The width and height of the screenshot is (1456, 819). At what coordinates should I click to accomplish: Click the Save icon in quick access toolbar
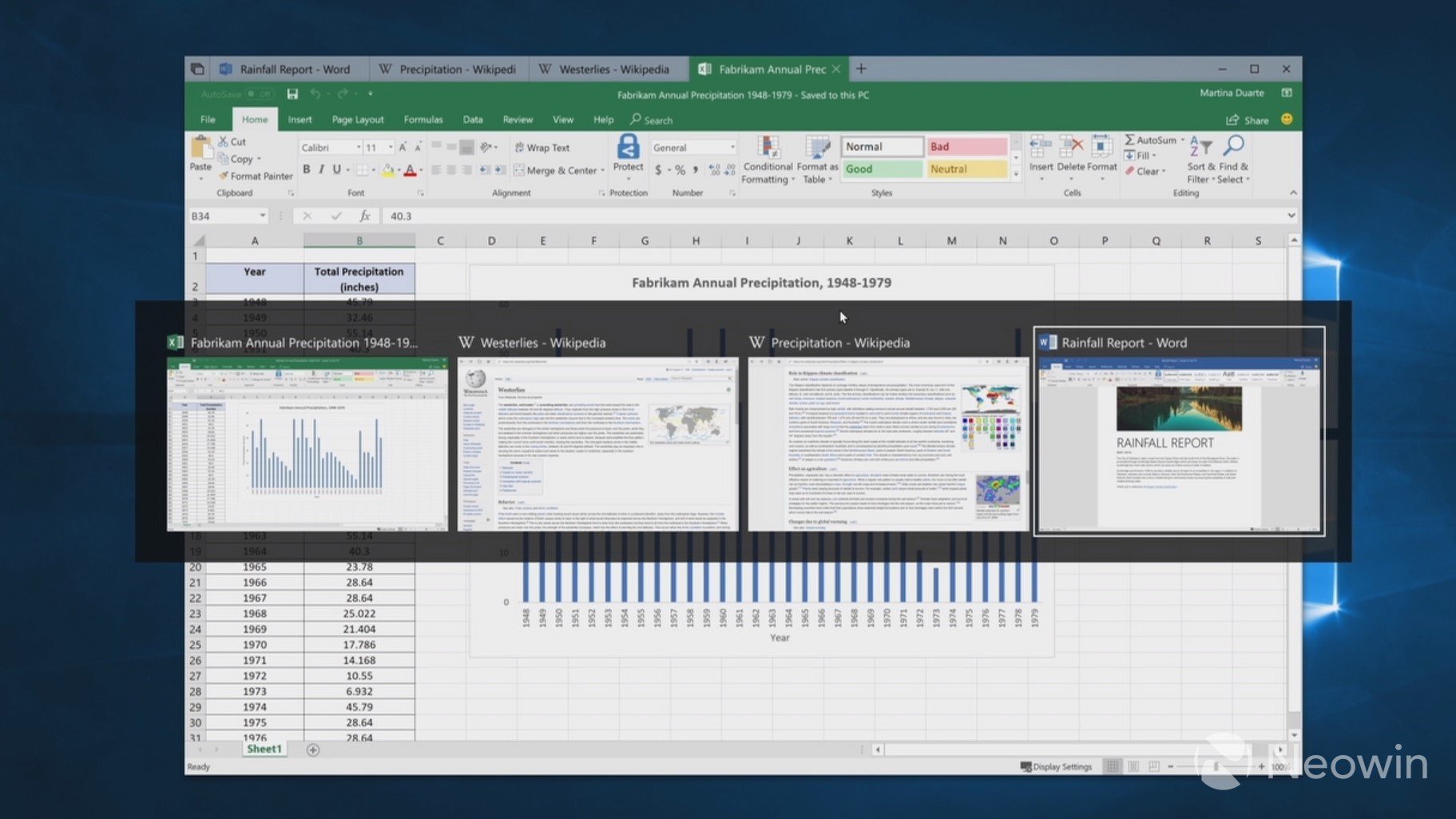(292, 94)
